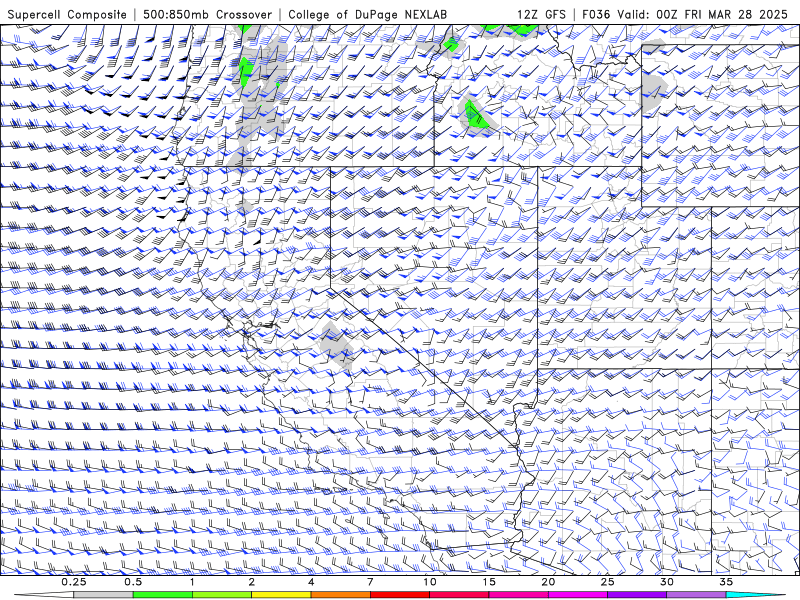Select the gray 0.25–0.5 color bar segment

[103, 595]
